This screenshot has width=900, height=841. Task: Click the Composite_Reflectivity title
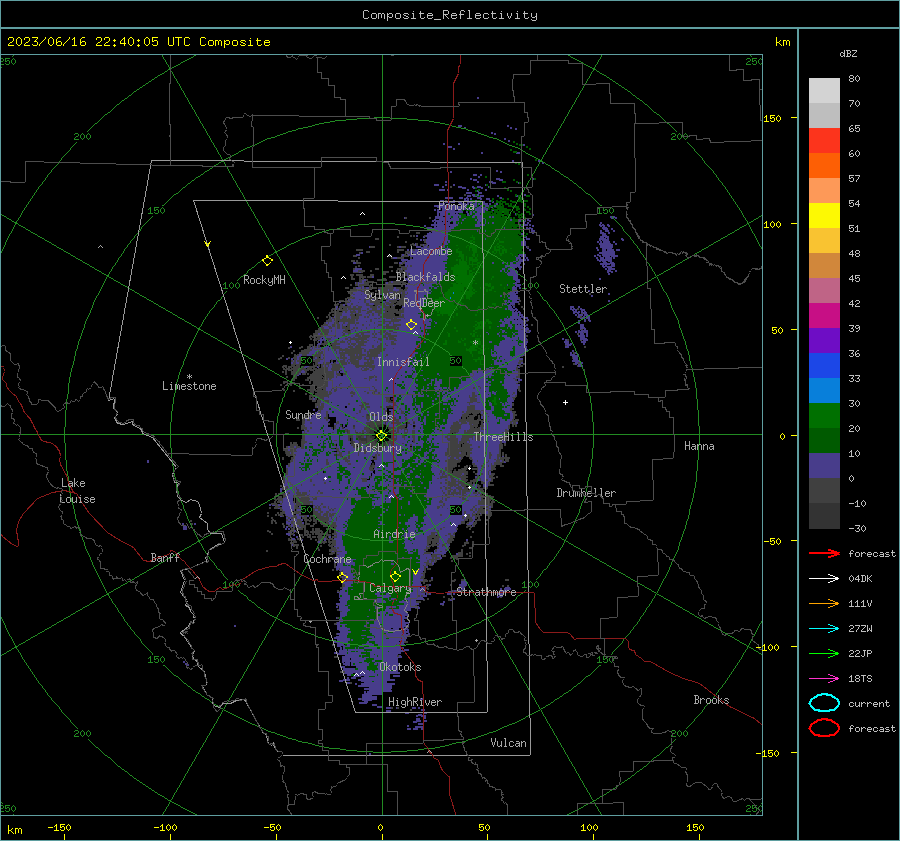450,15
